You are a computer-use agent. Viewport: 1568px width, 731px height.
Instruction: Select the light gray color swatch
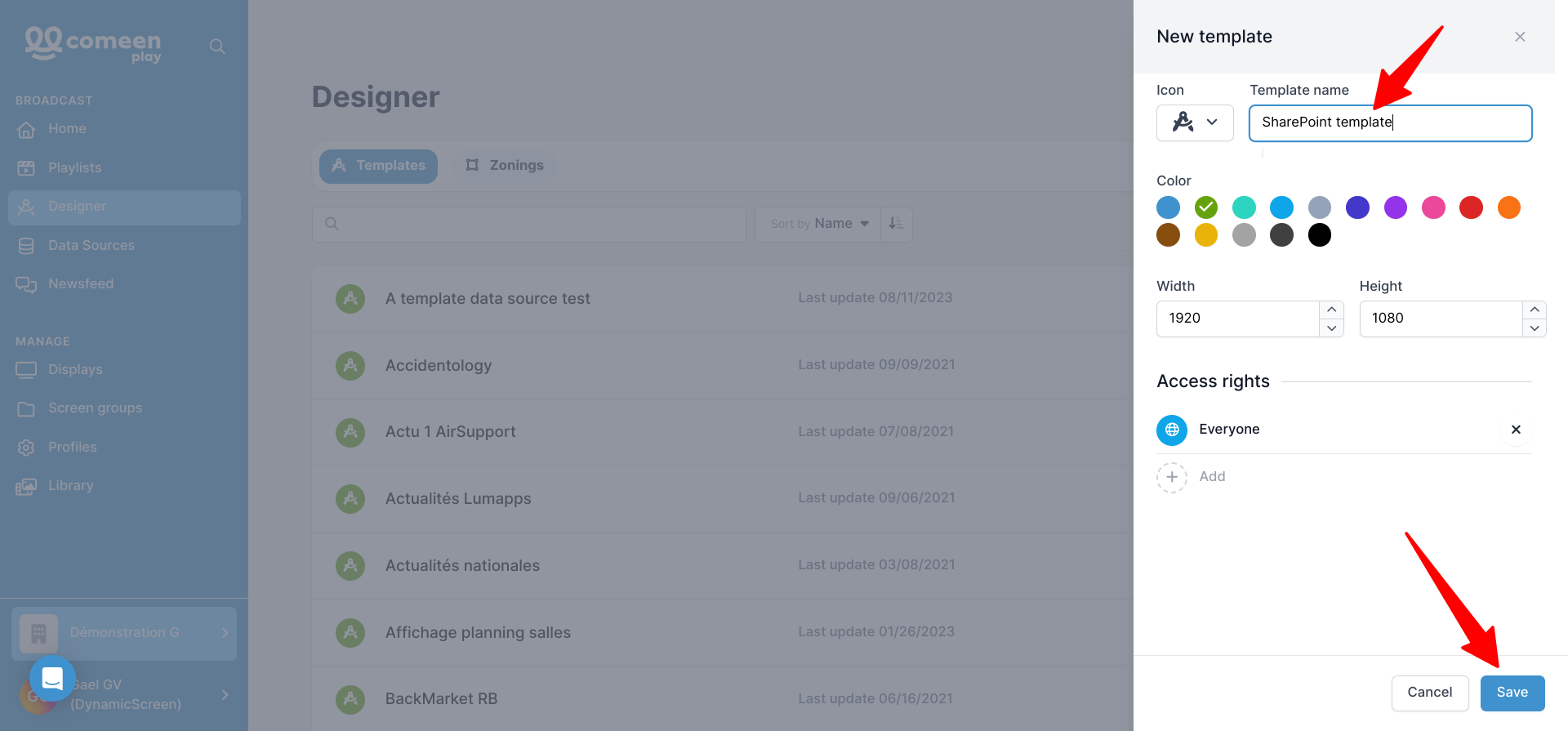click(1244, 235)
